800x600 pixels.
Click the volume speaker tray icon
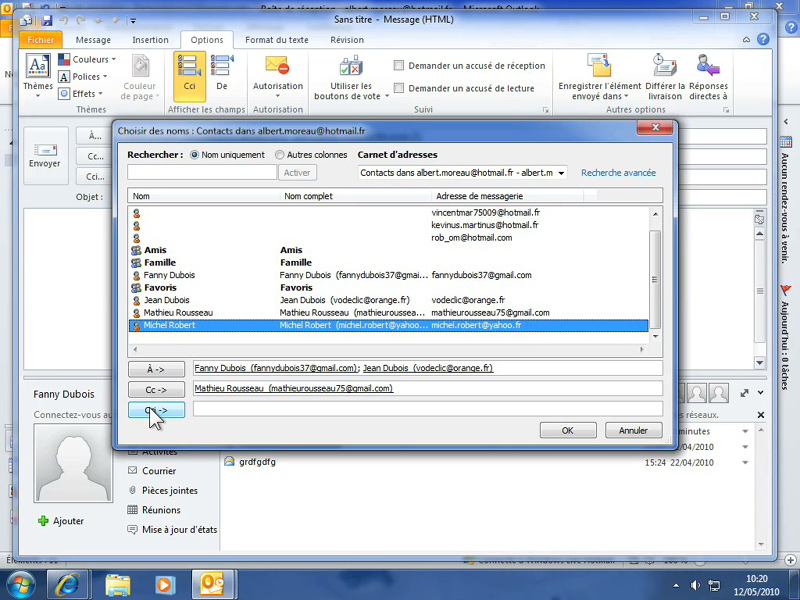point(694,585)
